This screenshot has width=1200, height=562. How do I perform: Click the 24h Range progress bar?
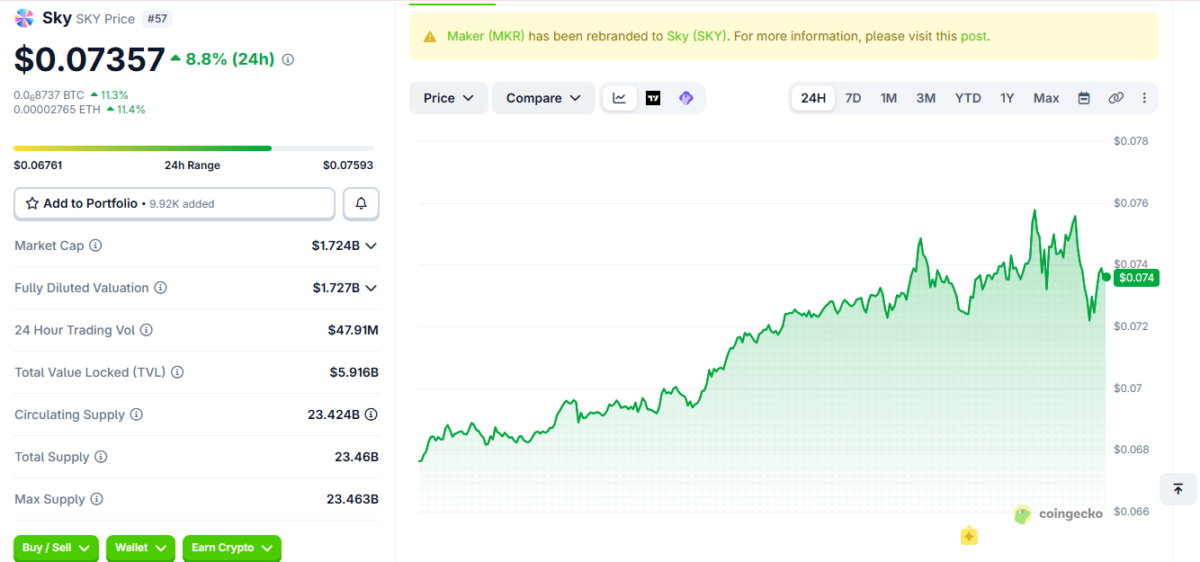coord(194,148)
